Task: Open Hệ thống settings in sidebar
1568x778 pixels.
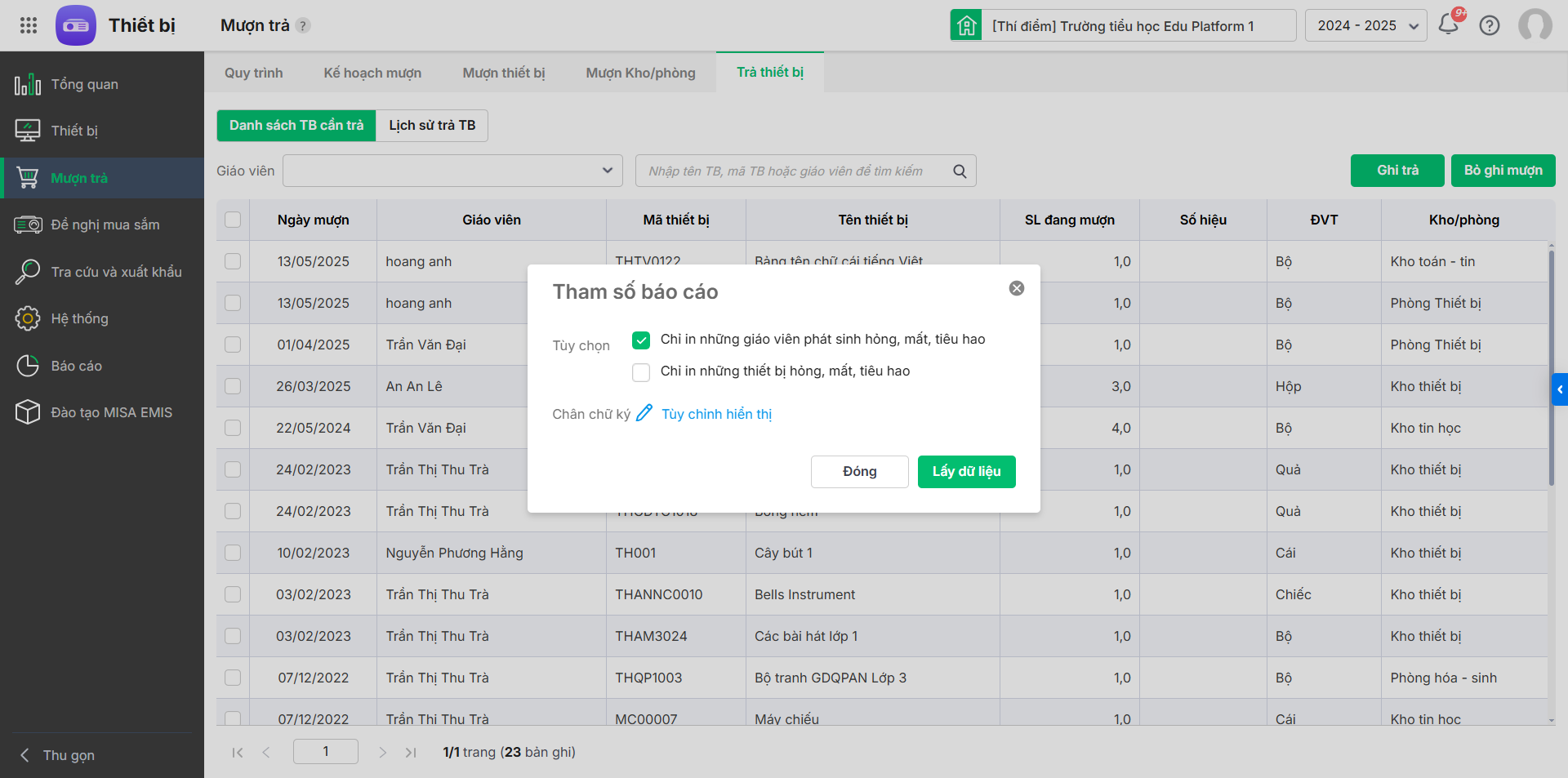Action: pos(79,318)
